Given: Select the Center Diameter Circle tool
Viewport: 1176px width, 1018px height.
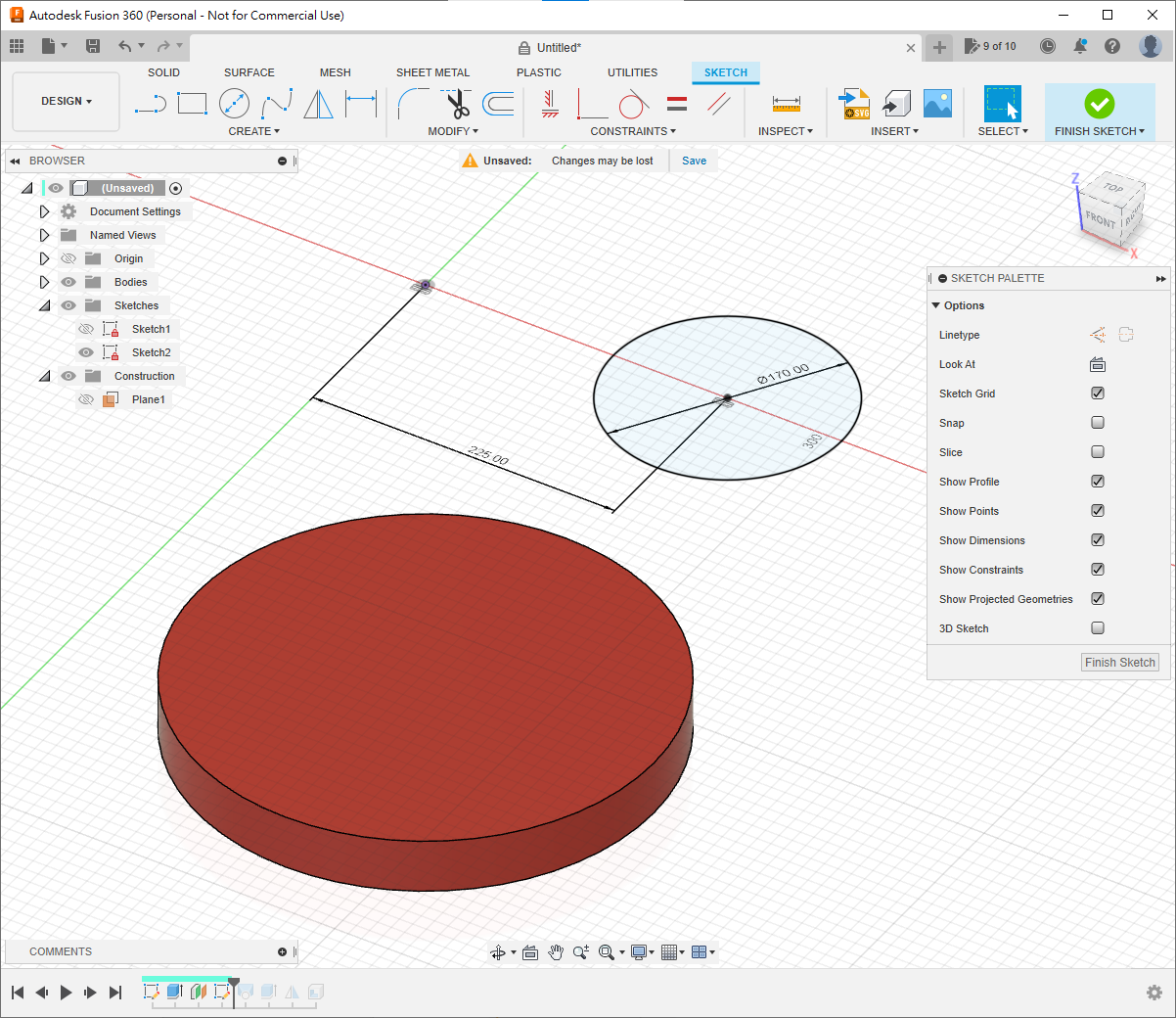Looking at the screenshot, I should (234, 103).
